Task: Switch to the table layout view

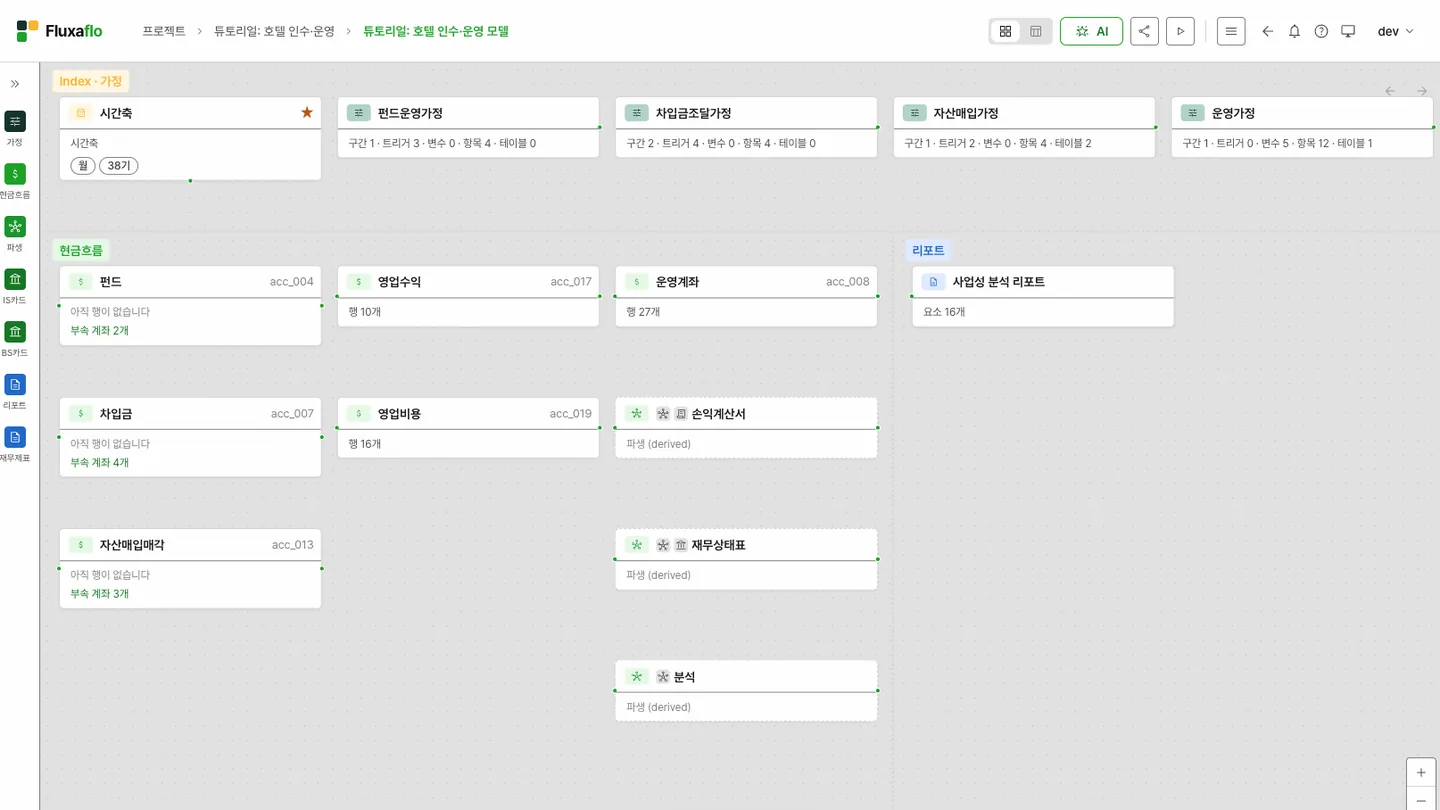Action: 1036,31
